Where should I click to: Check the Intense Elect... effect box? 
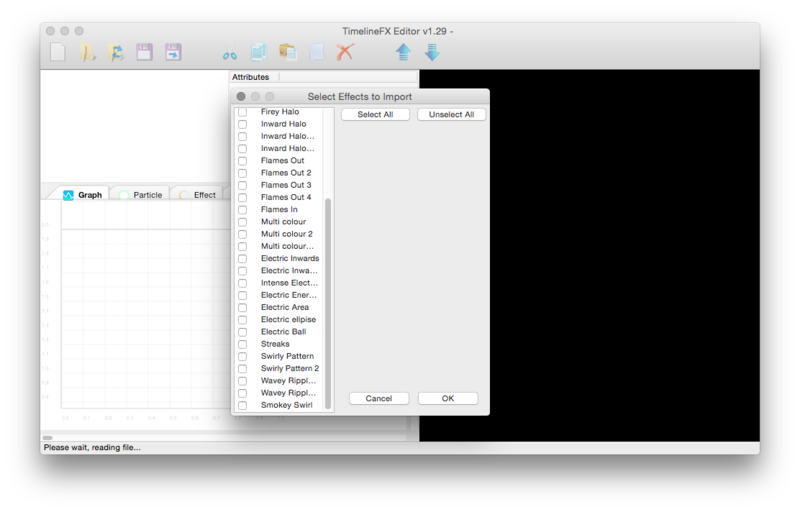(x=242, y=283)
